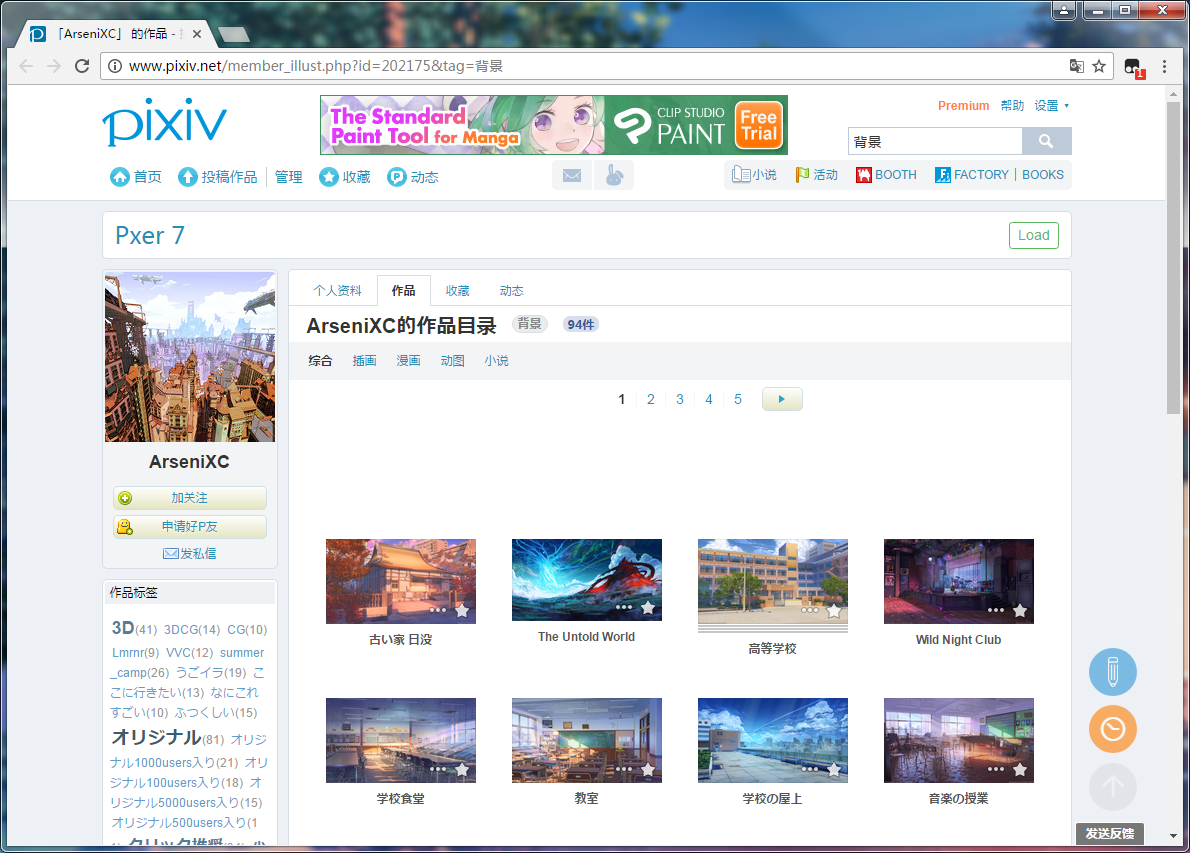Bookmark star on Wild Night Club thumbnail

pos(1020,610)
